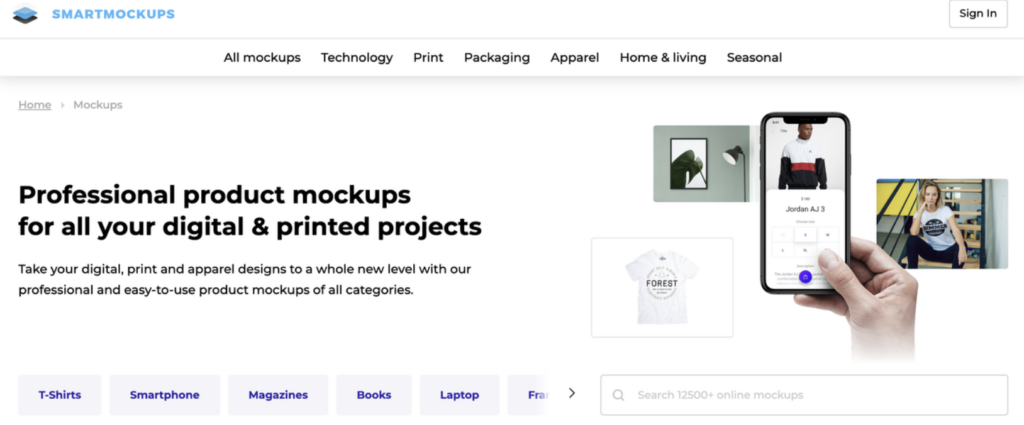The width and height of the screenshot is (1024, 425).
Task: Select the Laptop category chip
Action: pos(459,395)
